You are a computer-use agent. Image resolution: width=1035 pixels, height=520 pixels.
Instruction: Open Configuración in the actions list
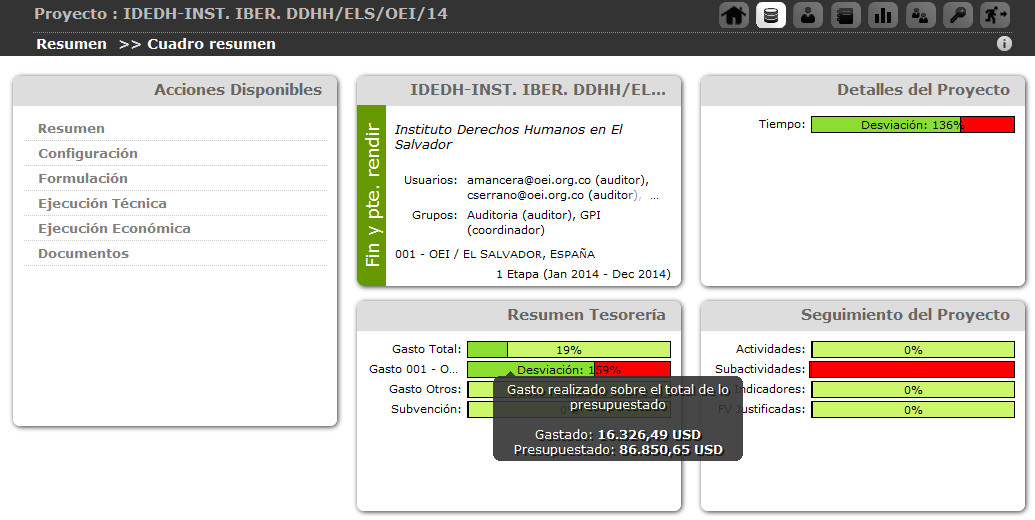pos(88,154)
